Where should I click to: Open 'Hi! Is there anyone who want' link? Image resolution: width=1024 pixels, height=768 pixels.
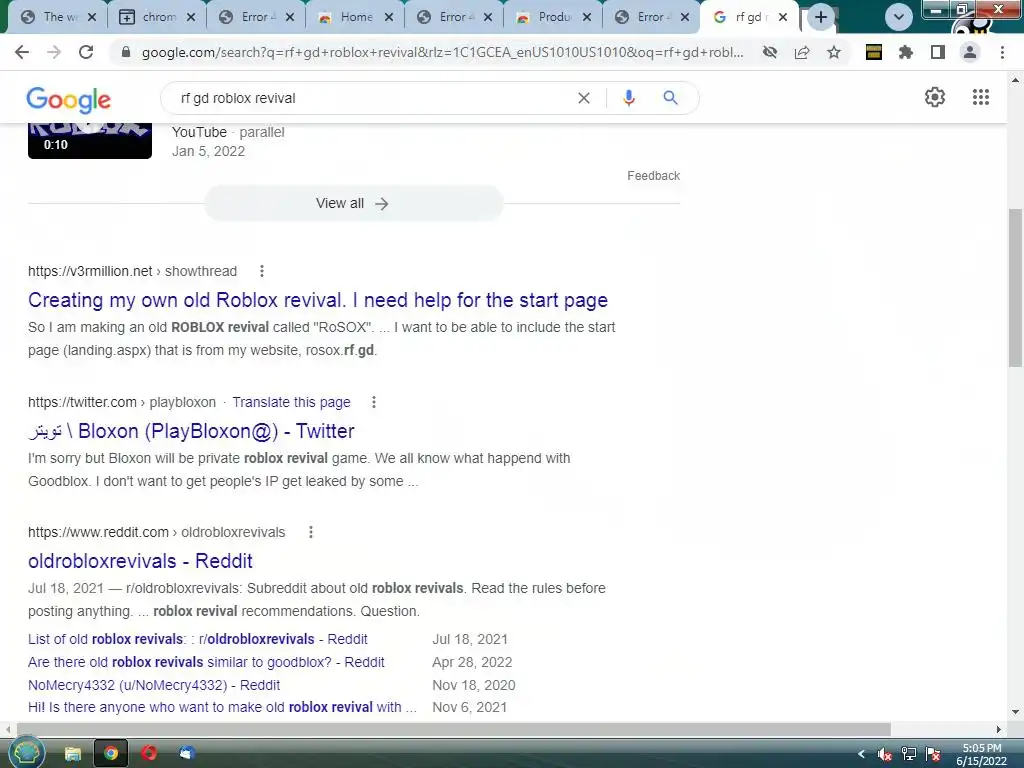pyautogui.click(x=222, y=707)
